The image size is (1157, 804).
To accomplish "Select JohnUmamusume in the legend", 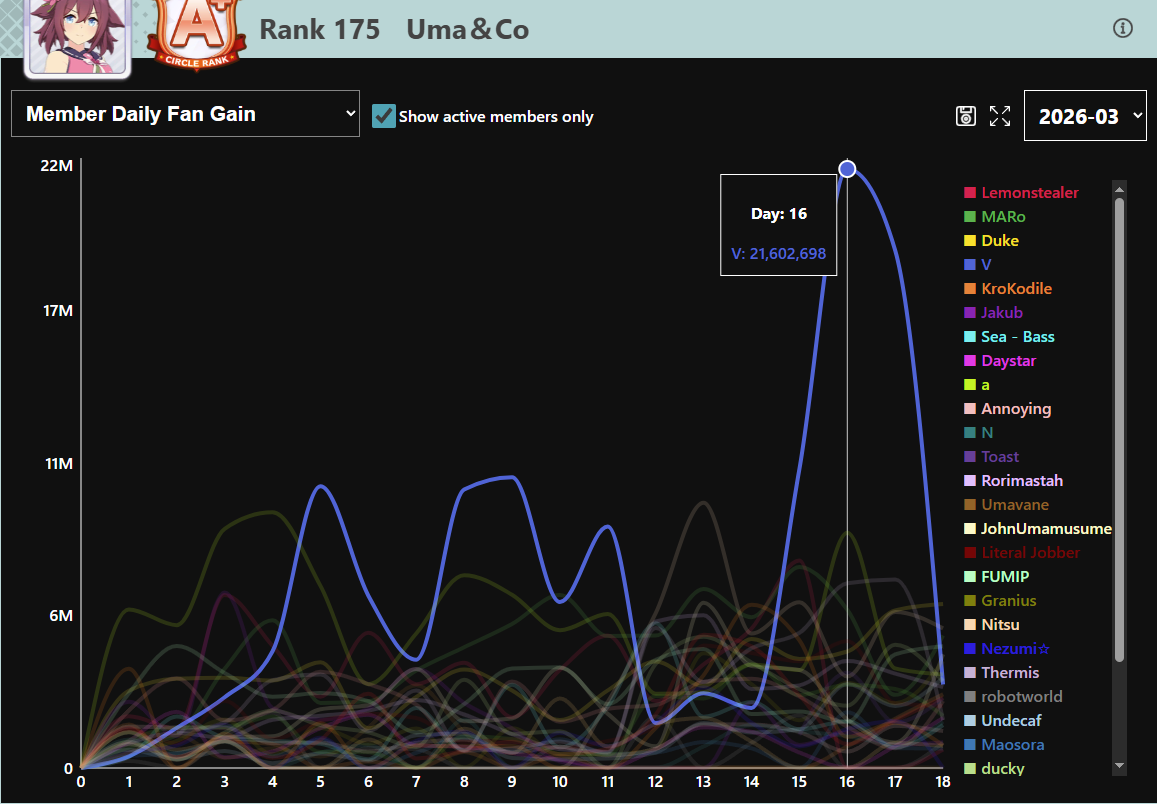I will tap(1037, 529).
